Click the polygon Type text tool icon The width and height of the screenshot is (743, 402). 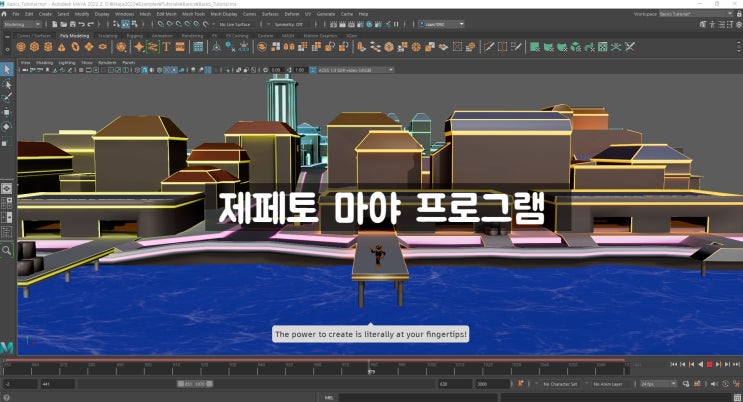click(x=166, y=47)
